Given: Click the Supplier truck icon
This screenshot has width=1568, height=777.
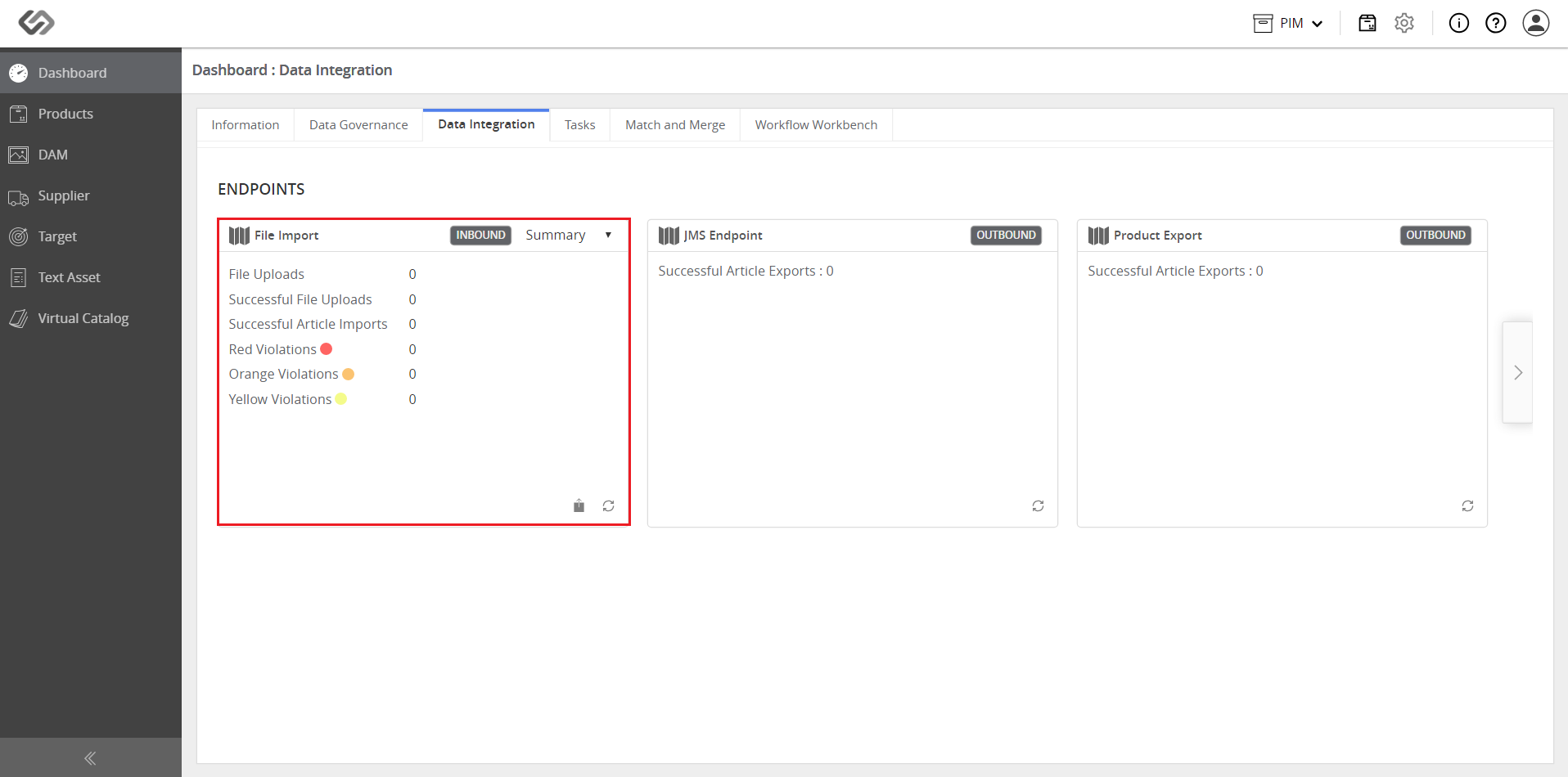Looking at the screenshot, I should pos(19,197).
